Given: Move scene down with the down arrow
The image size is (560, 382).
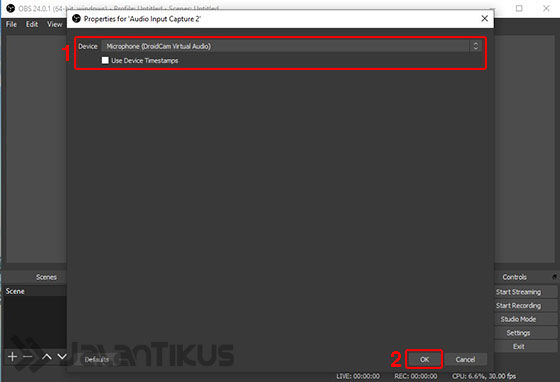Looking at the screenshot, I should click(62, 356).
